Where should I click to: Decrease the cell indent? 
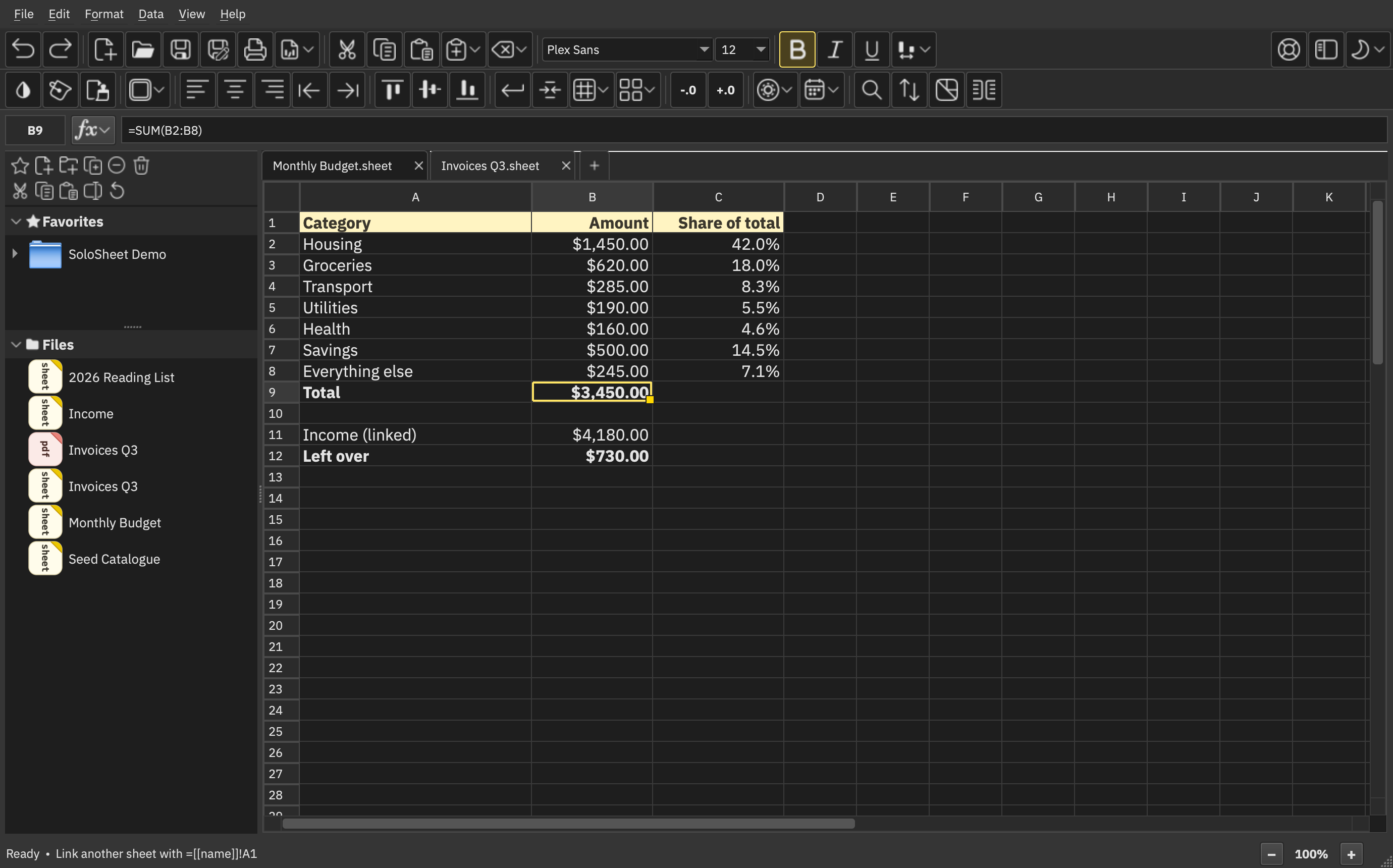point(309,90)
